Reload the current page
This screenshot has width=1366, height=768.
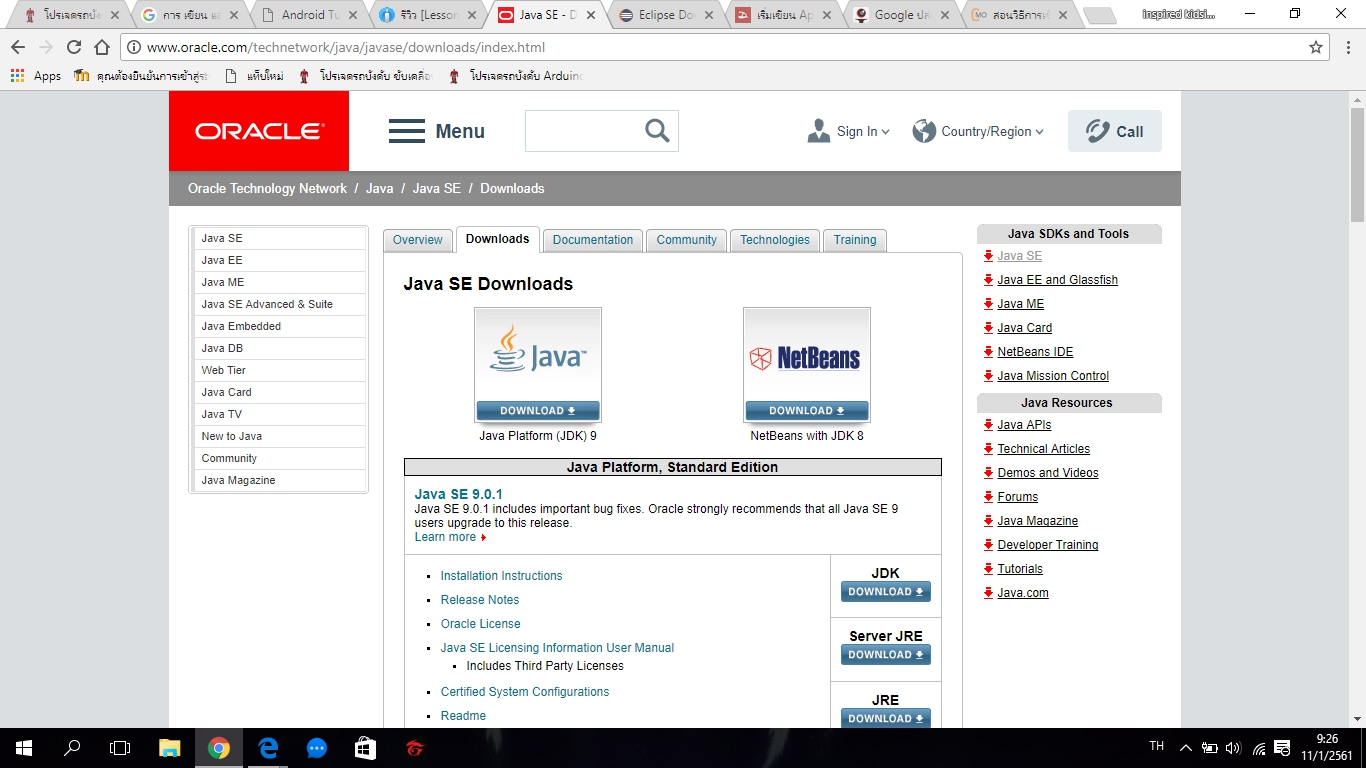(74, 47)
